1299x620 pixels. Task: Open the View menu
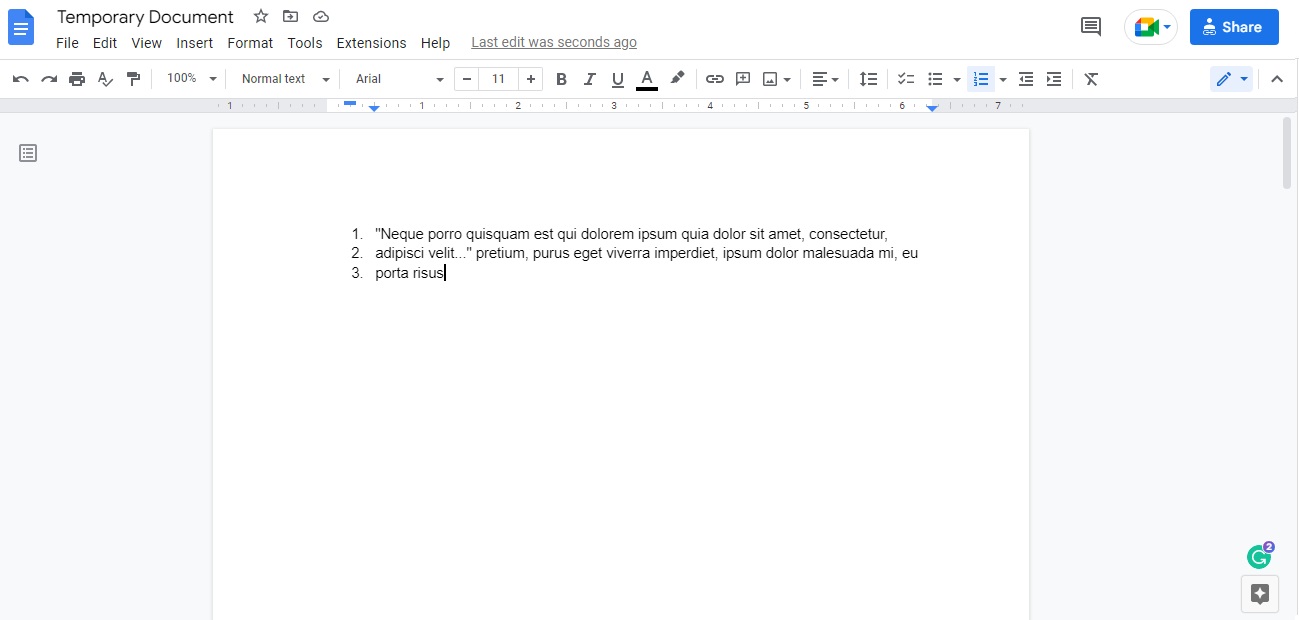point(146,43)
